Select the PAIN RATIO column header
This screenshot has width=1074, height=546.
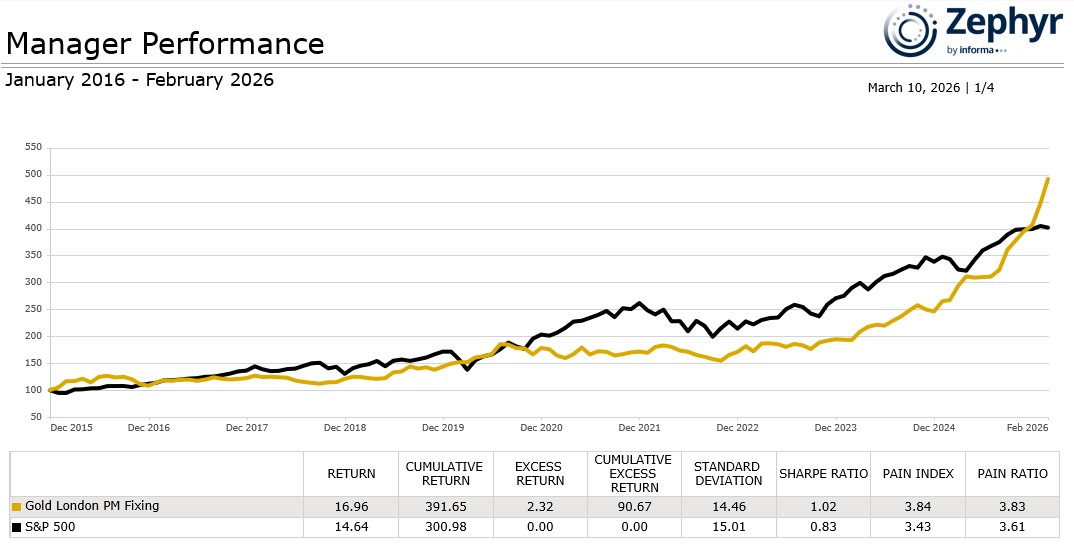[1013, 474]
